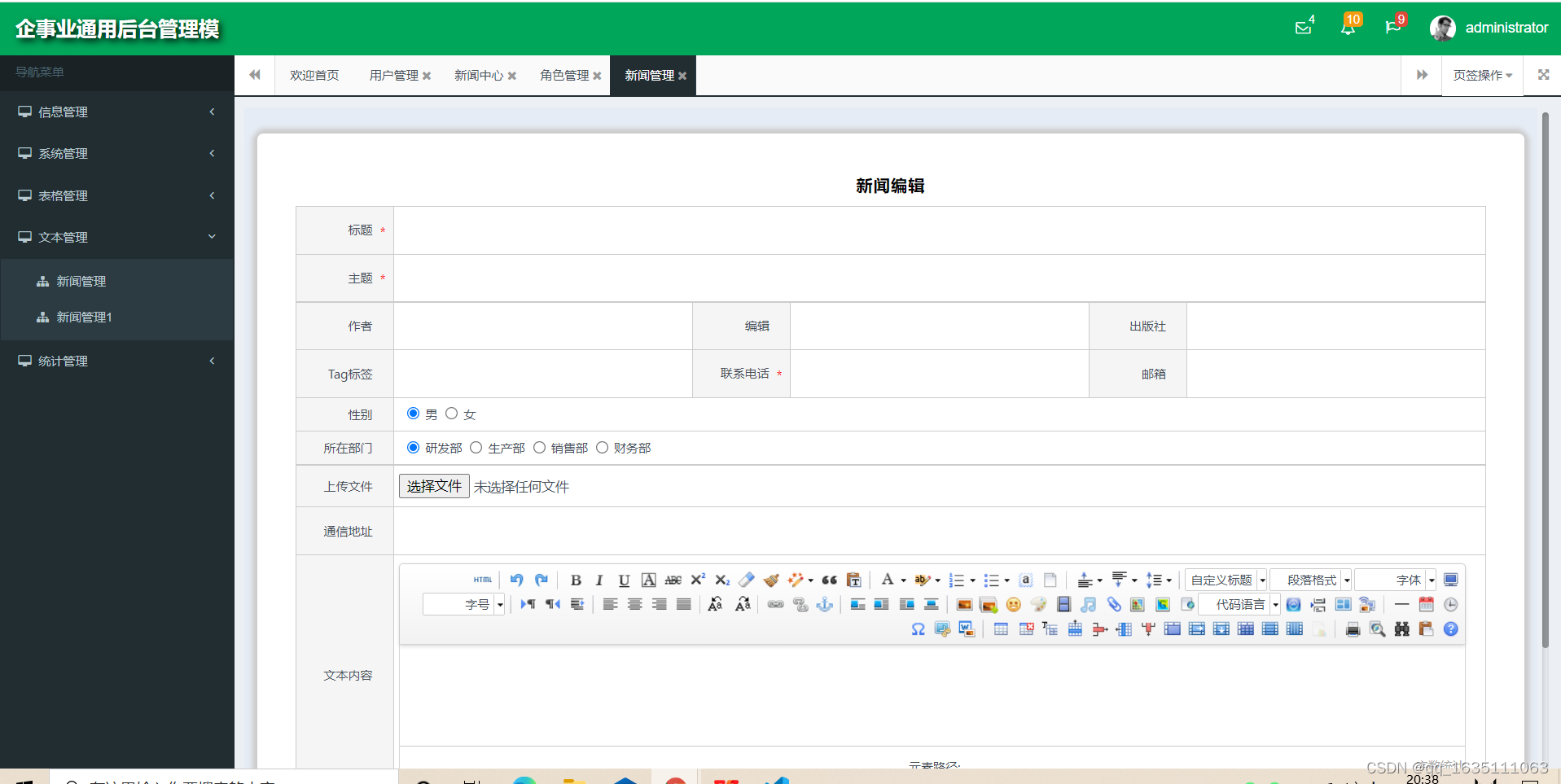This screenshot has height=784, width=1561.
Task: Toggle underline formatting in editor
Action: click(x=624, y=580)
